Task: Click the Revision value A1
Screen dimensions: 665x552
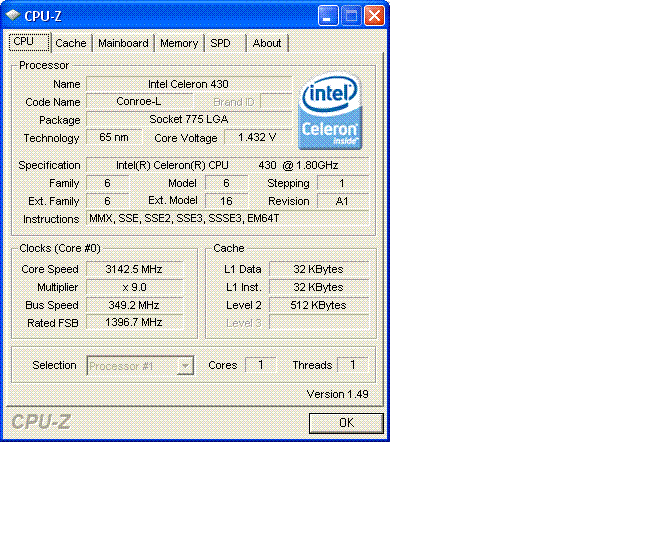Action: click(x=343, y=201)
